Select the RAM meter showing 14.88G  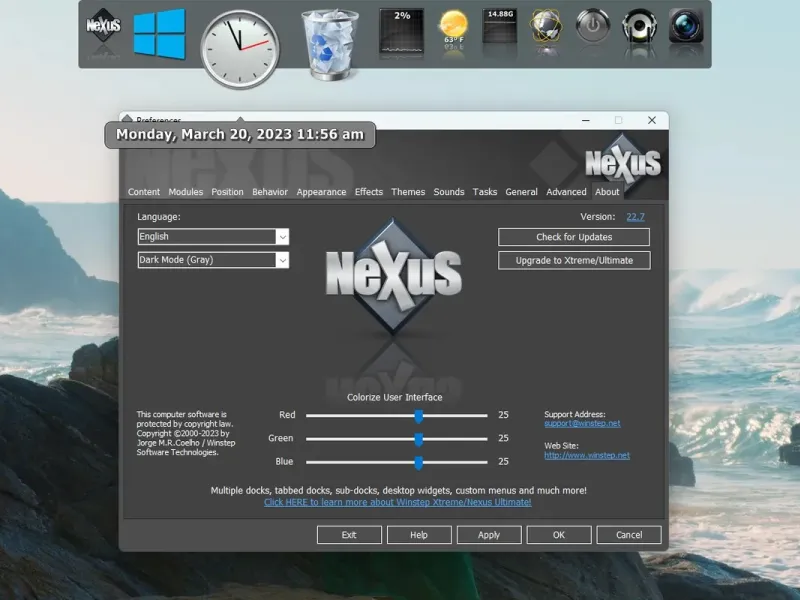(x=500, y=26)
